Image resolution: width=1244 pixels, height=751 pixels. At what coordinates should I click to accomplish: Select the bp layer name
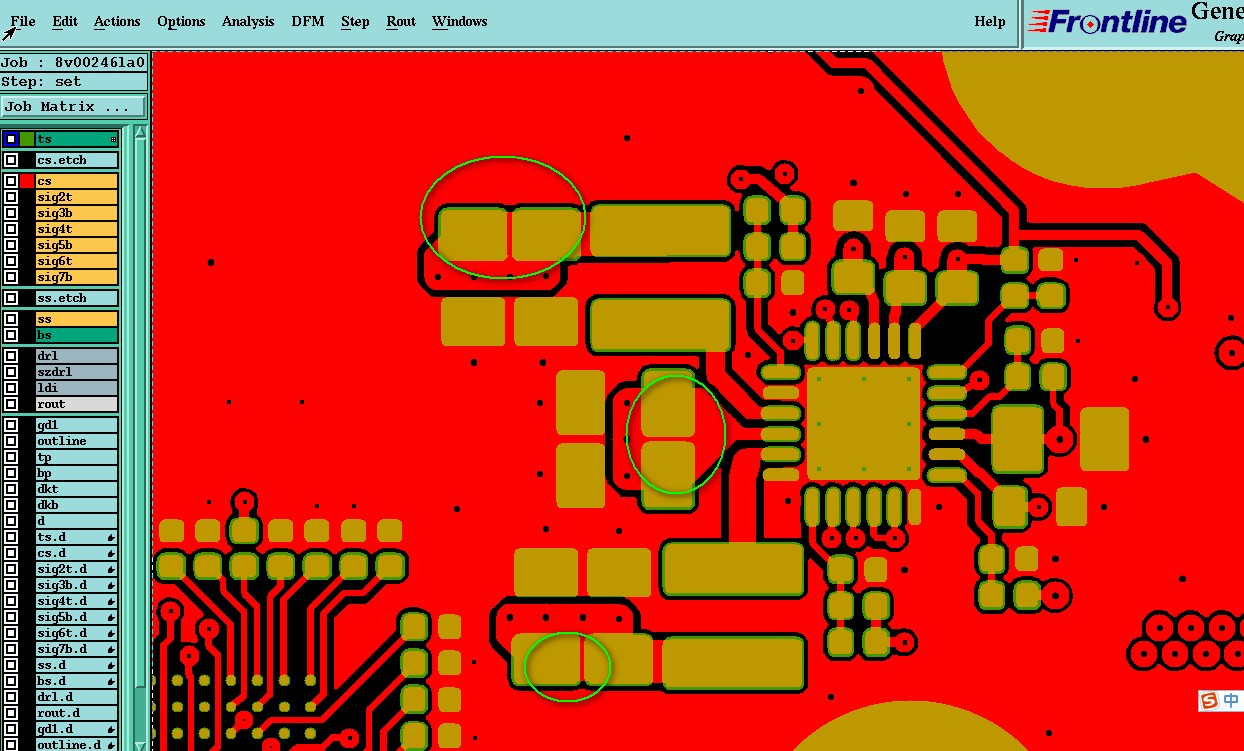(77, 473)
